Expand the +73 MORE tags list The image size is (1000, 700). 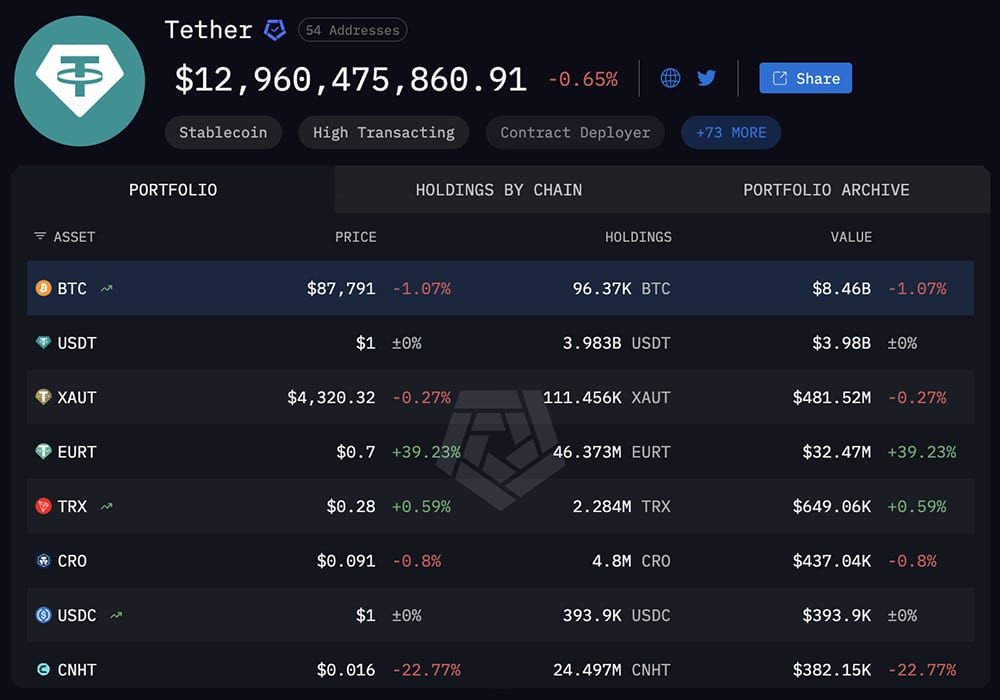(x=731, y=132)
